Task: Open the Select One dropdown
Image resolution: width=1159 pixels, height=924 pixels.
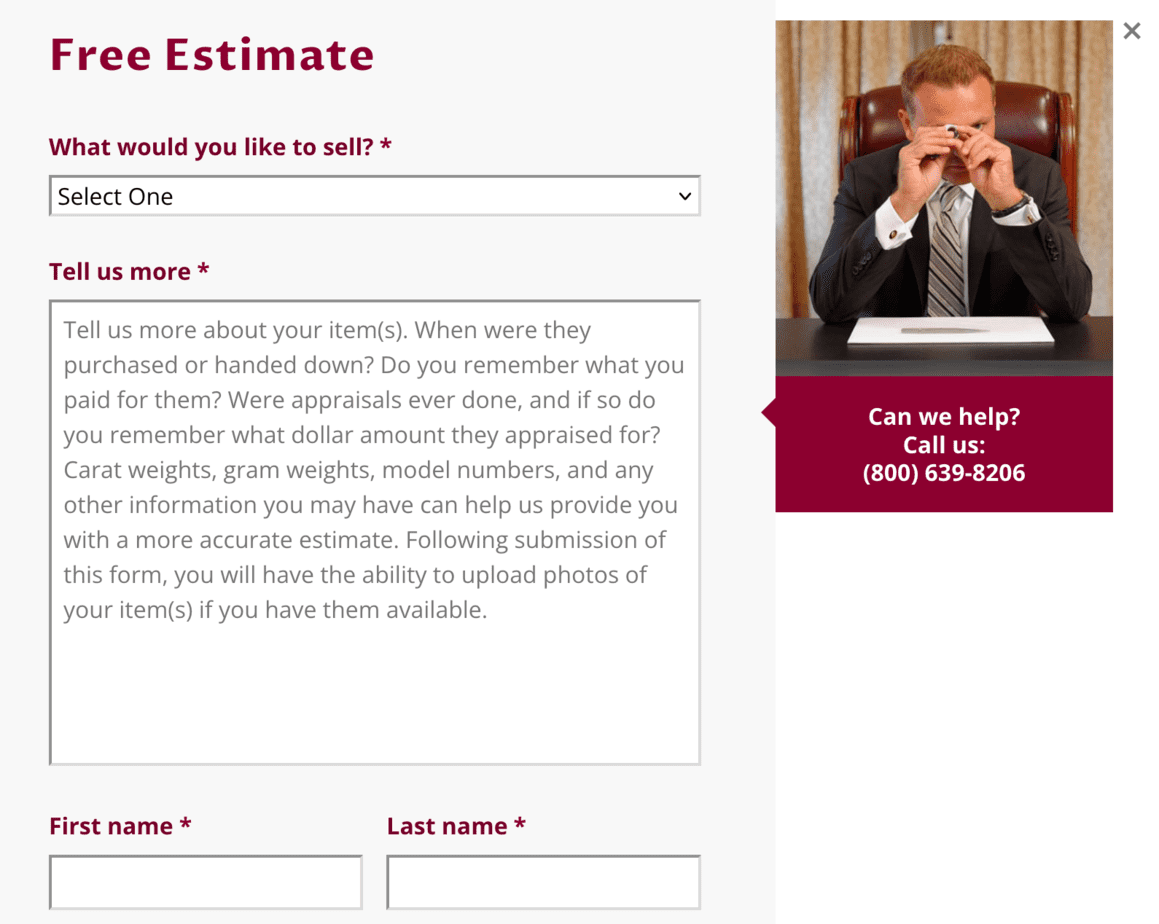Action: pyautogui.click(x=375, y=196)
